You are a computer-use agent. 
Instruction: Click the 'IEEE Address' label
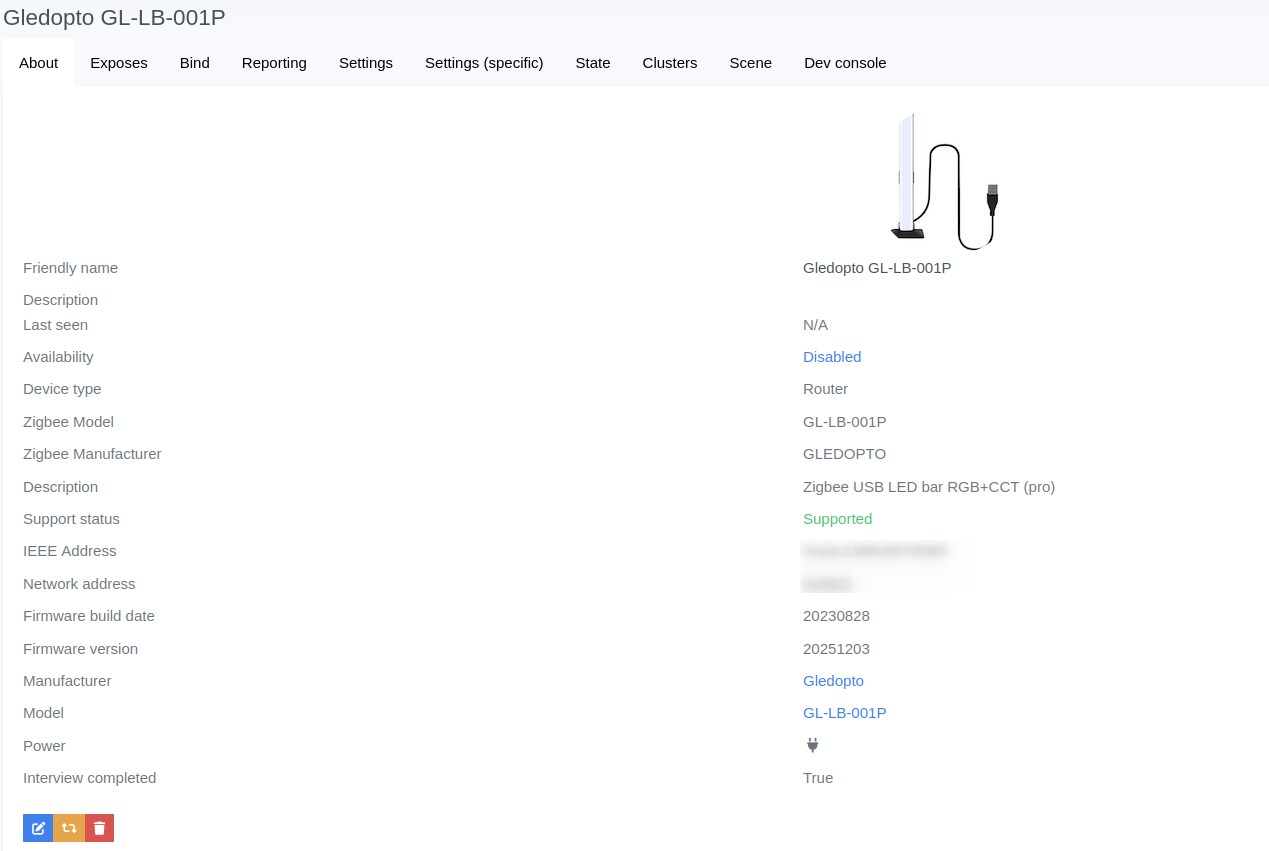[70, 551]
